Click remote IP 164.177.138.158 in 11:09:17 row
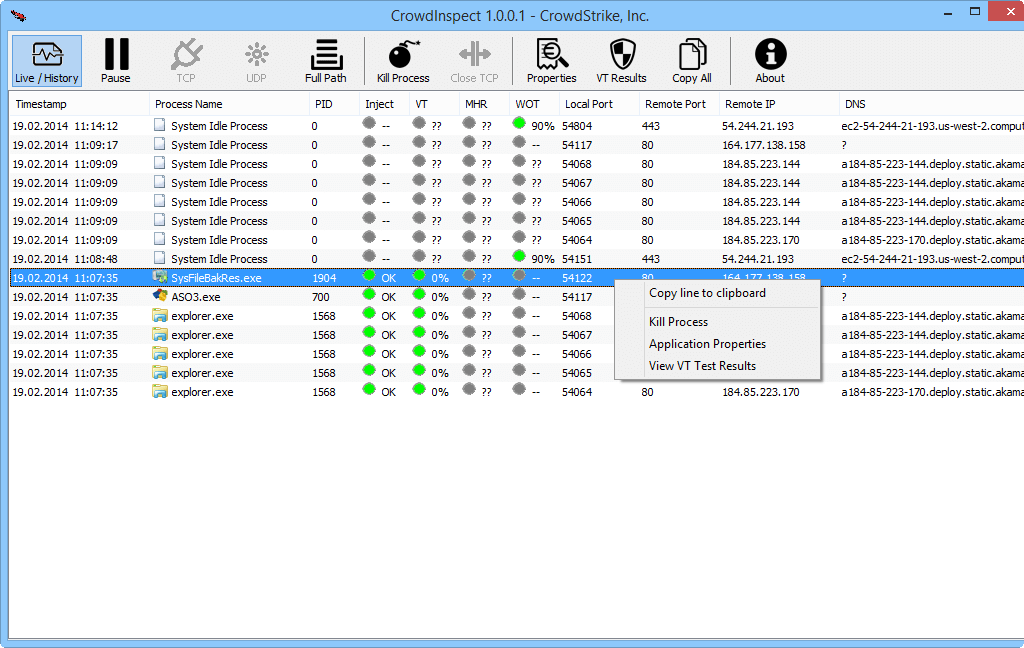This screenshot has width=1024, height=648. pos(763,145)
